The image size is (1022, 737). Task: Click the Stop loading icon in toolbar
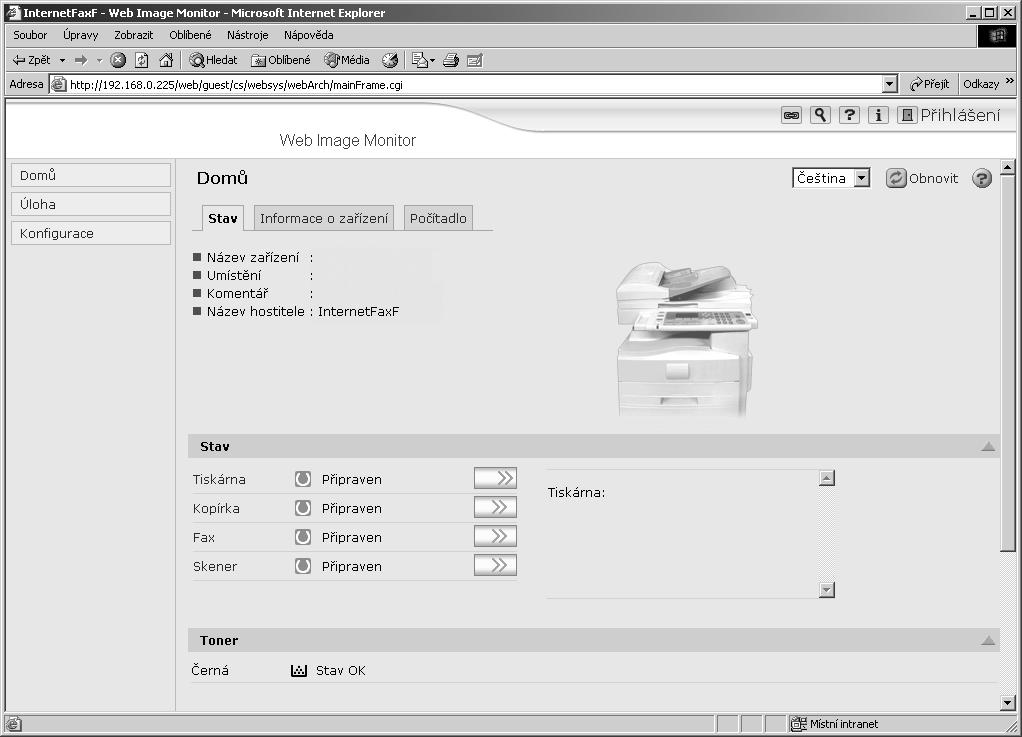point(118,61)
